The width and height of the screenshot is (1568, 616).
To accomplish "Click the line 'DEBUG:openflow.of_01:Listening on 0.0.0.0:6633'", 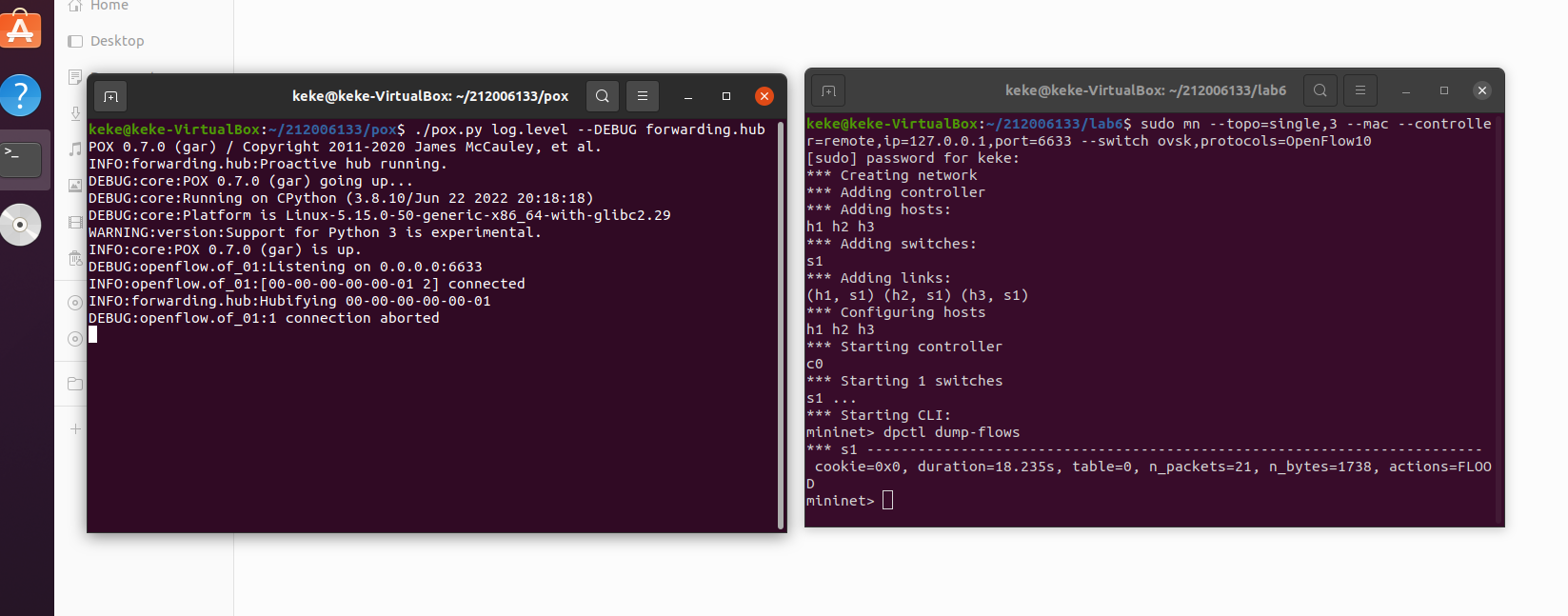I will pos(286,267).
